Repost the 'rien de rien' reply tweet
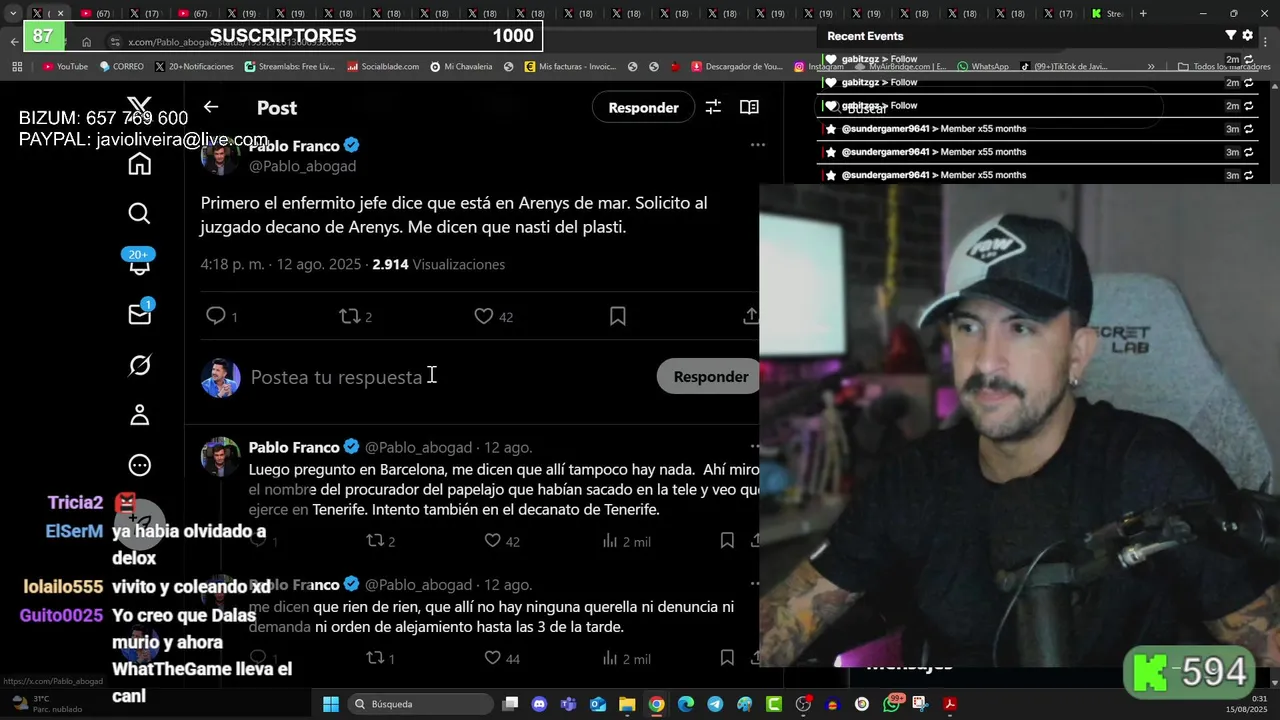Image resolution: width=1280 pixels, height=720 pixels. [381, 658]
